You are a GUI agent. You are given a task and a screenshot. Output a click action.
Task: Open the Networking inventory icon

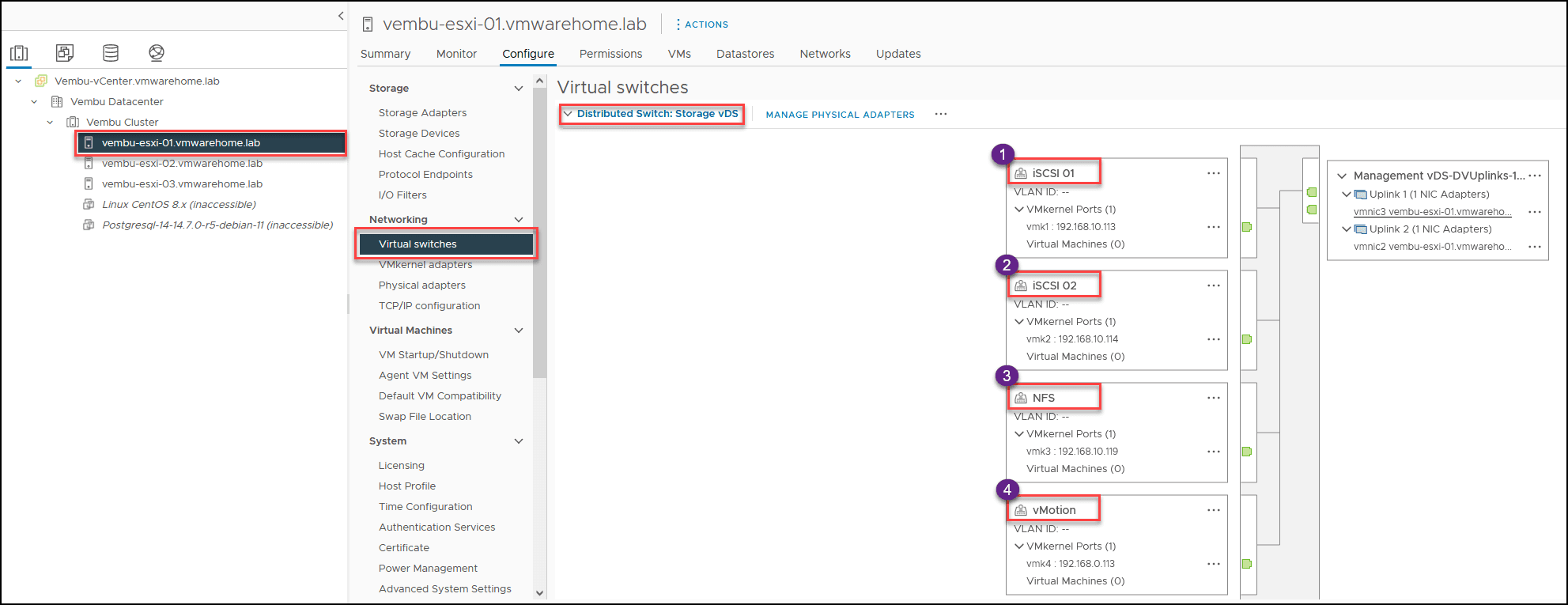coord(157,53)
